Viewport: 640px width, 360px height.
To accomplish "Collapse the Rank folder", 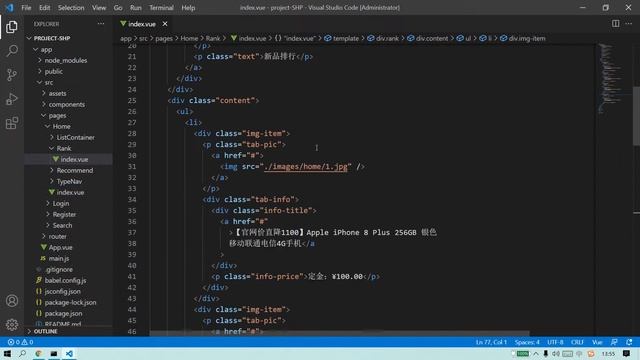I will pos(64,148).
